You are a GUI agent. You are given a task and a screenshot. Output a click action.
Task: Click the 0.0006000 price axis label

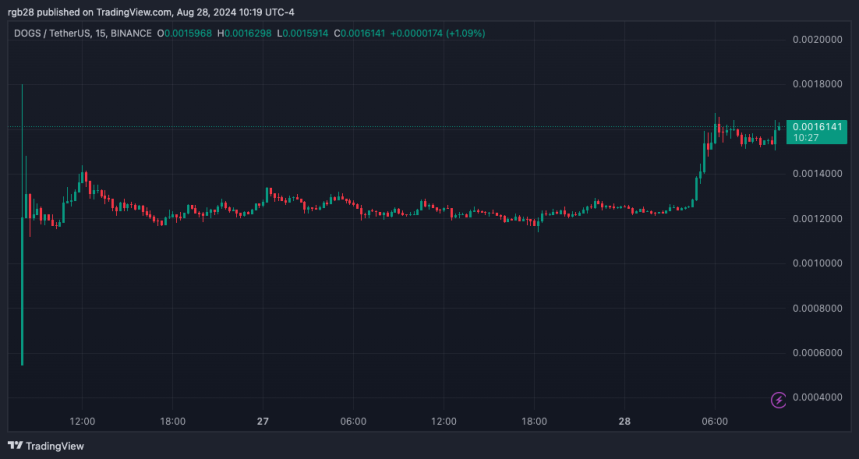[817, 354]
